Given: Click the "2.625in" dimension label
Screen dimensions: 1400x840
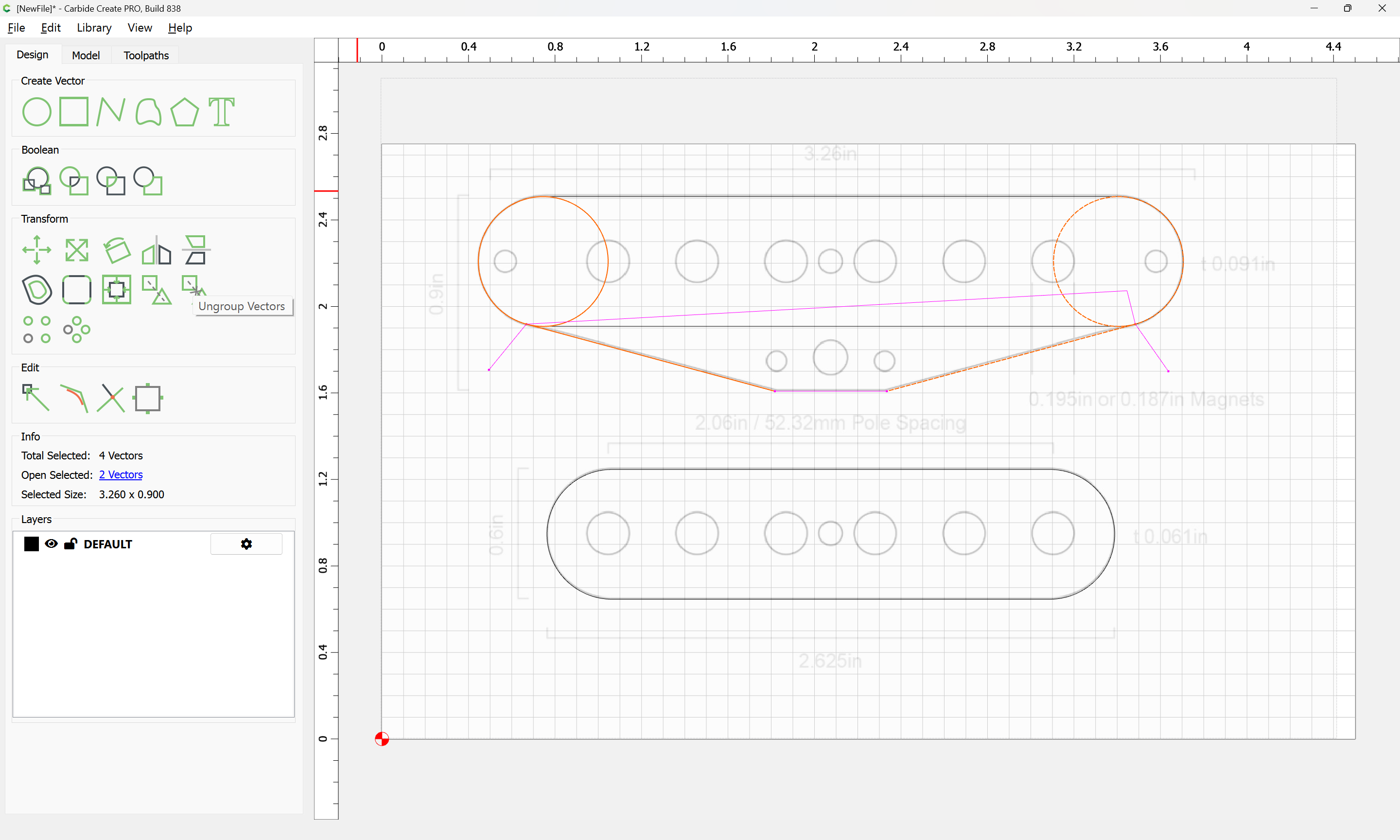Looking at the screenshot, I should point(830,661).
